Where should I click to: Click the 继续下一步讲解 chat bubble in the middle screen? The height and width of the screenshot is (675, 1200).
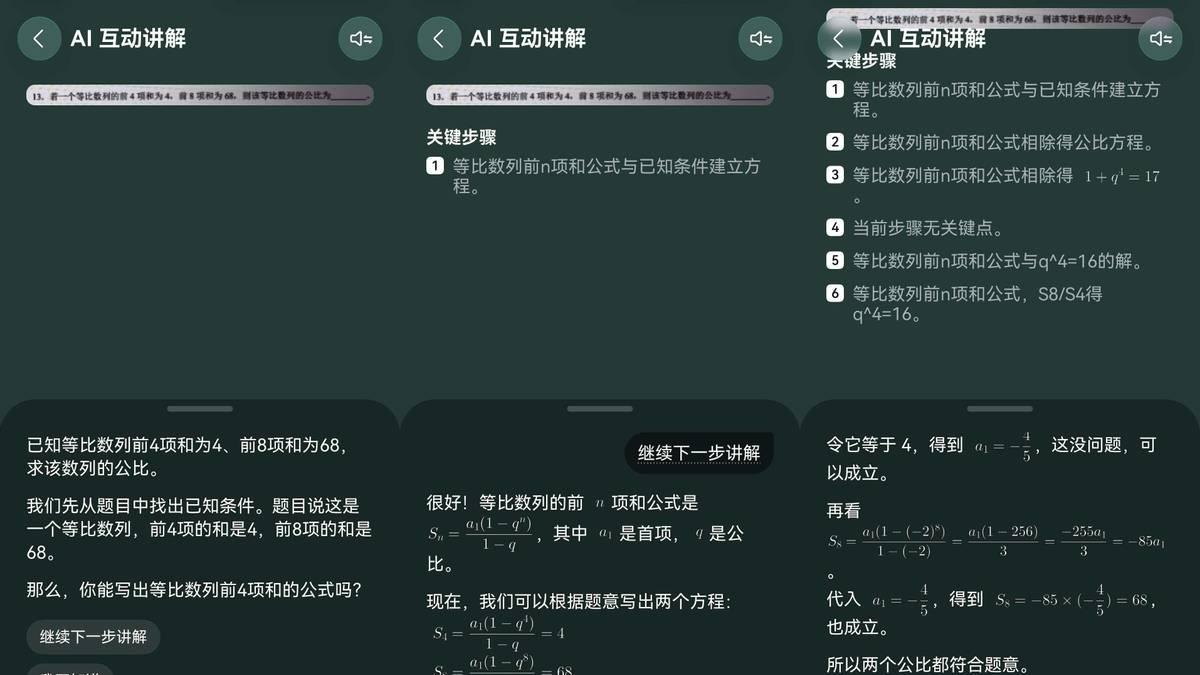tap(699, 453)
